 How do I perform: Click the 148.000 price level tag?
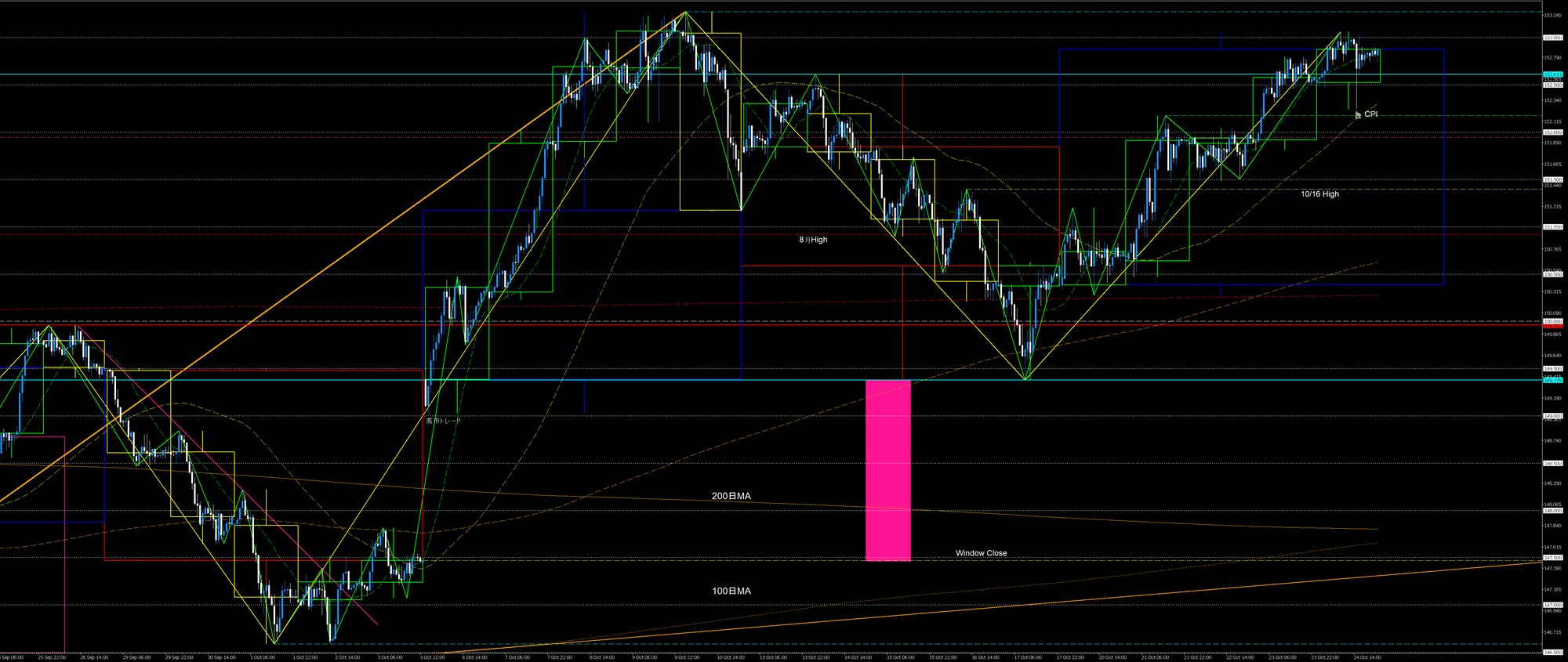(x=1552, y=511)
